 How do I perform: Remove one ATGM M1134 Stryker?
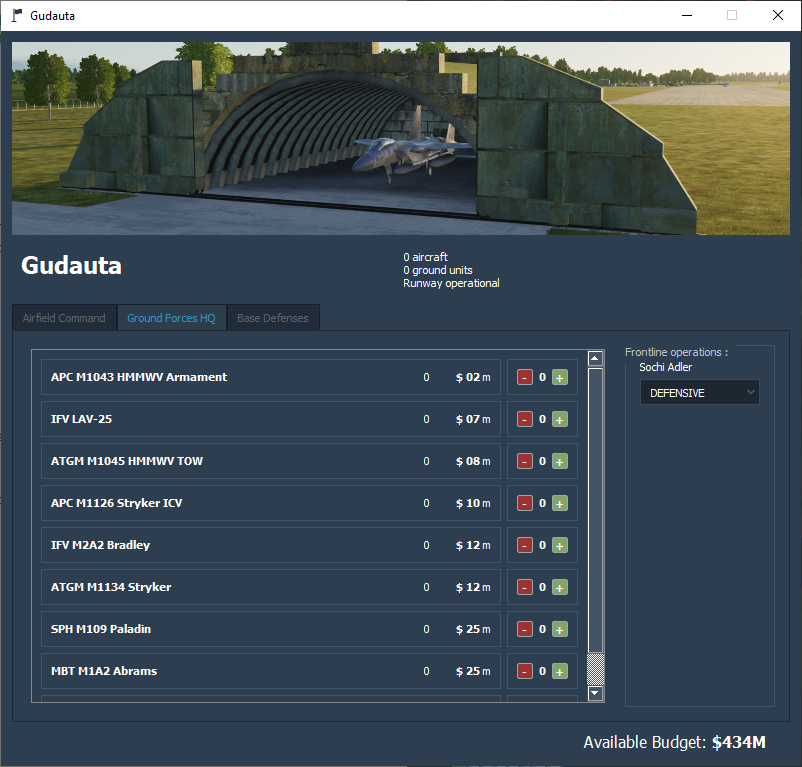point(524,587)
